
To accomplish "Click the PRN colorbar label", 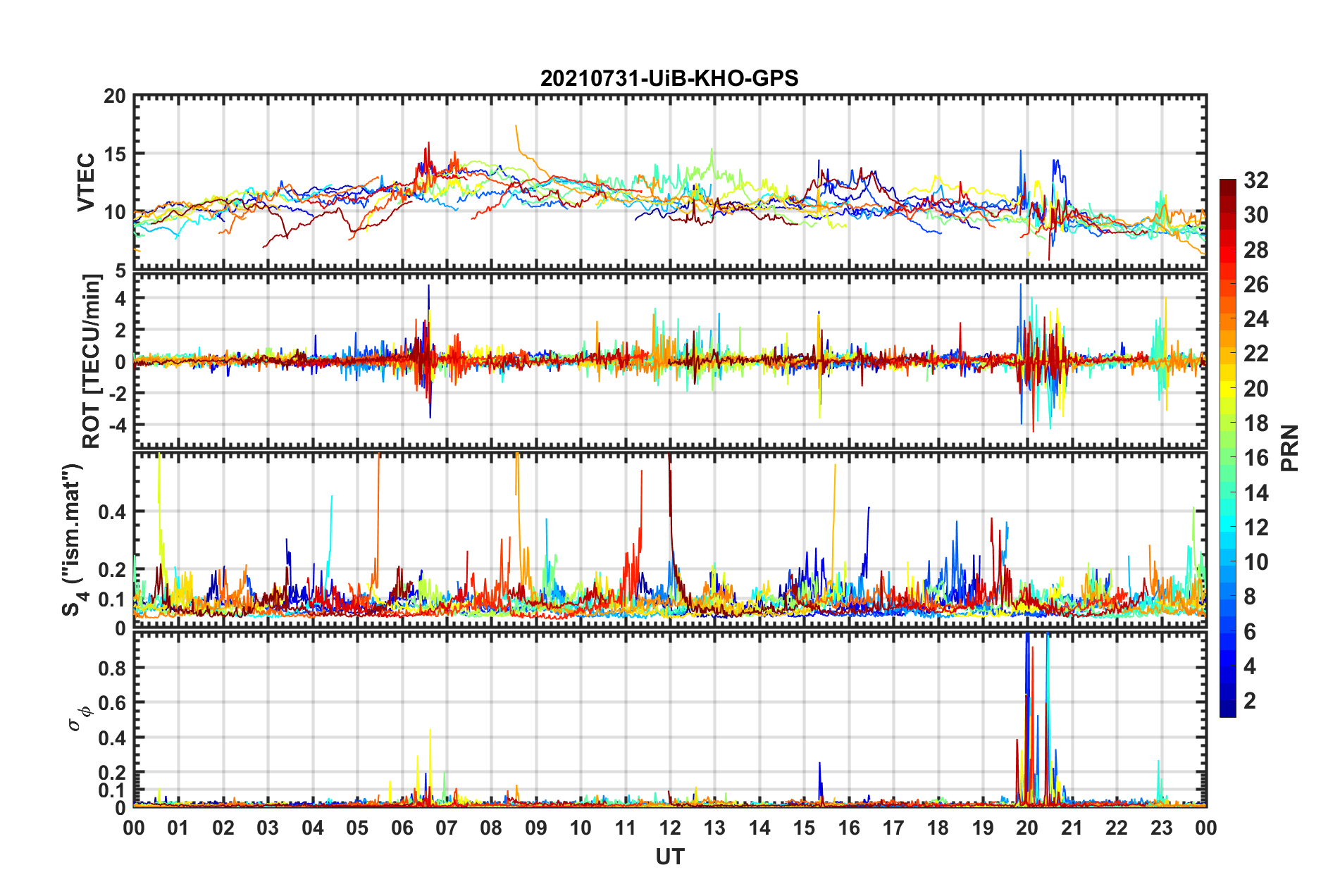I will (1290, 448).
